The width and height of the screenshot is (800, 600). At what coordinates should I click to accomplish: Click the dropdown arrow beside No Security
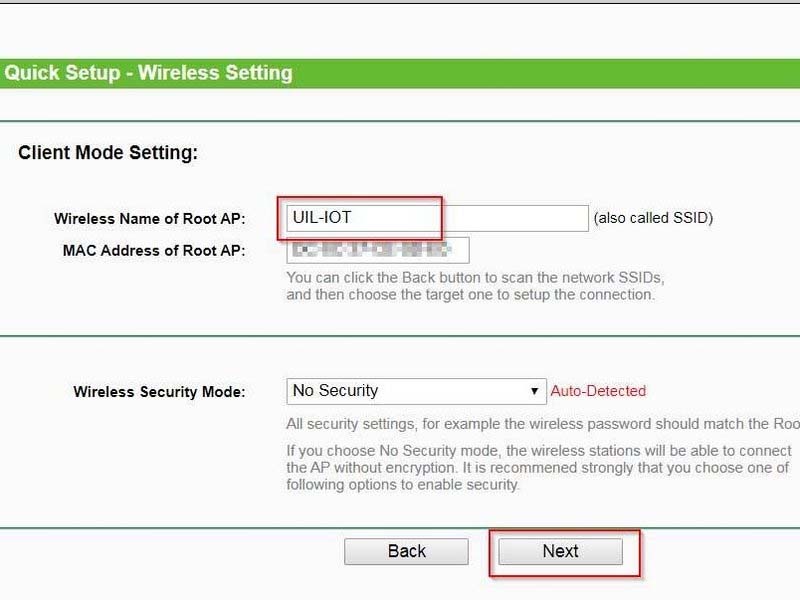pyautogui.click(x=536, y=391)
